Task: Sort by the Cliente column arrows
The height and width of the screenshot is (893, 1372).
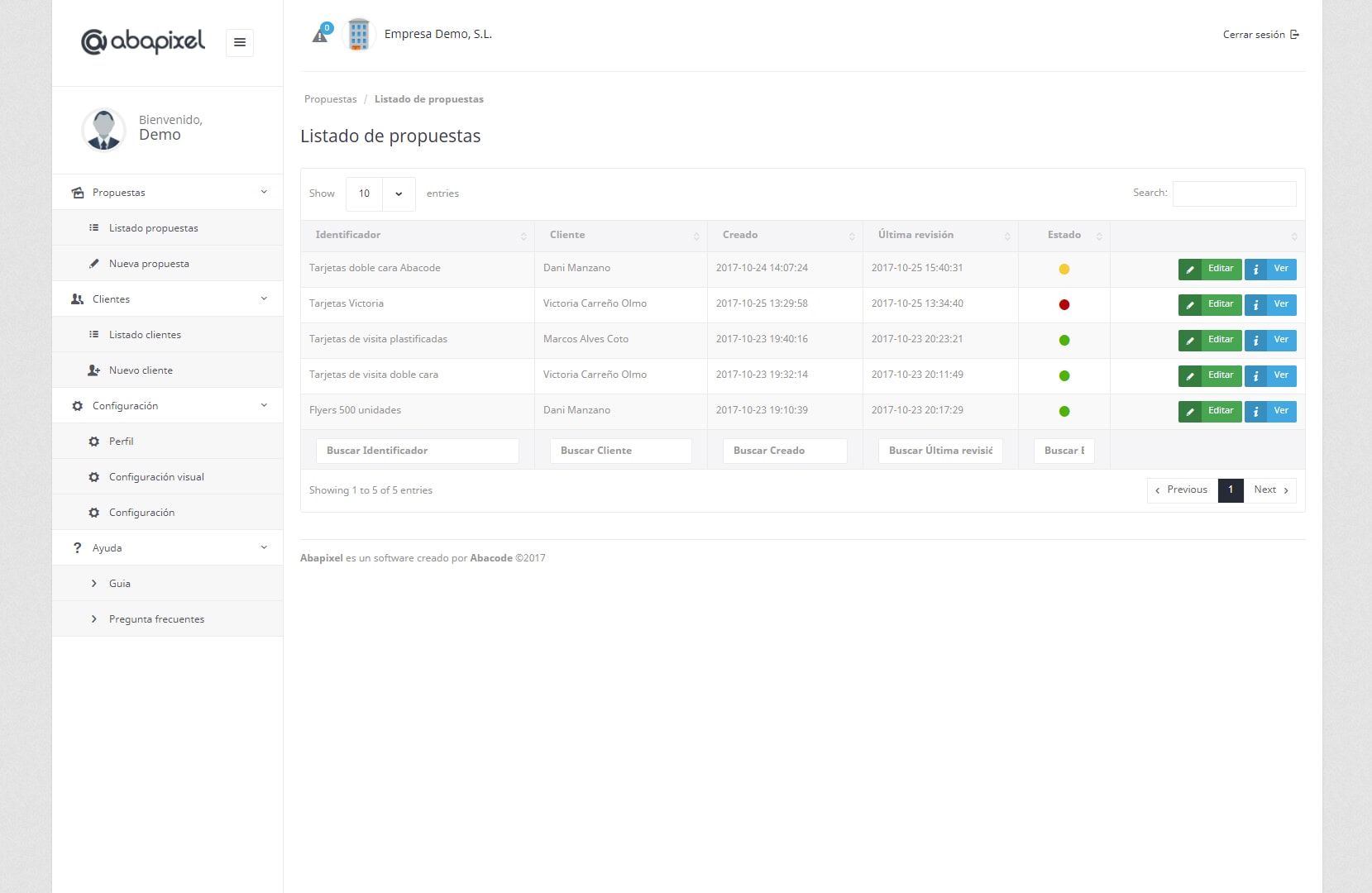Action: [696, 236]
